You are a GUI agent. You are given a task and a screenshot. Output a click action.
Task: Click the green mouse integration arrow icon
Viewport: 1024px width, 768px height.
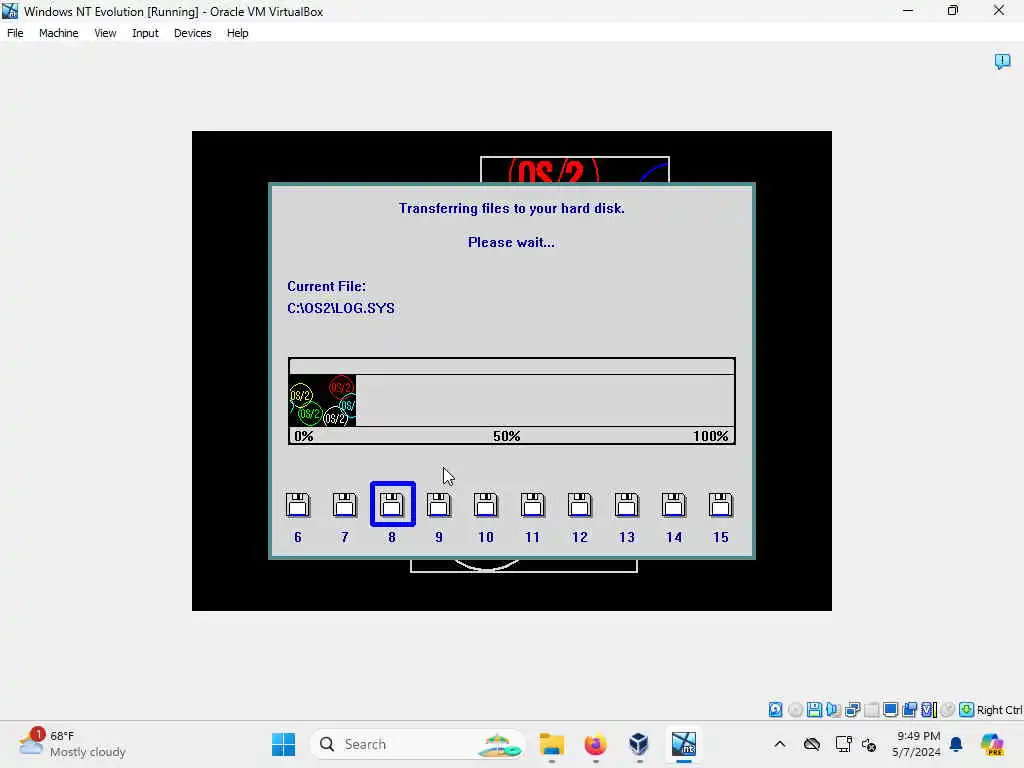tap(967, 709)
